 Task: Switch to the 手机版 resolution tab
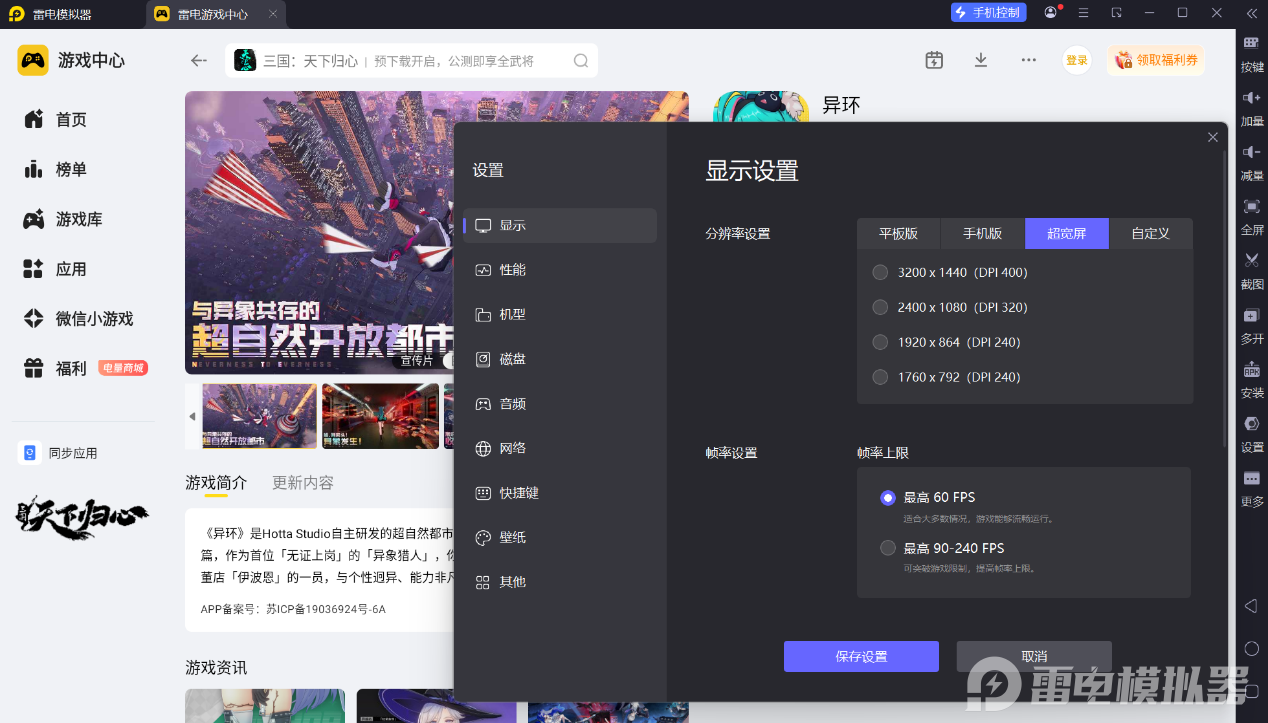(x=982, y=233)
